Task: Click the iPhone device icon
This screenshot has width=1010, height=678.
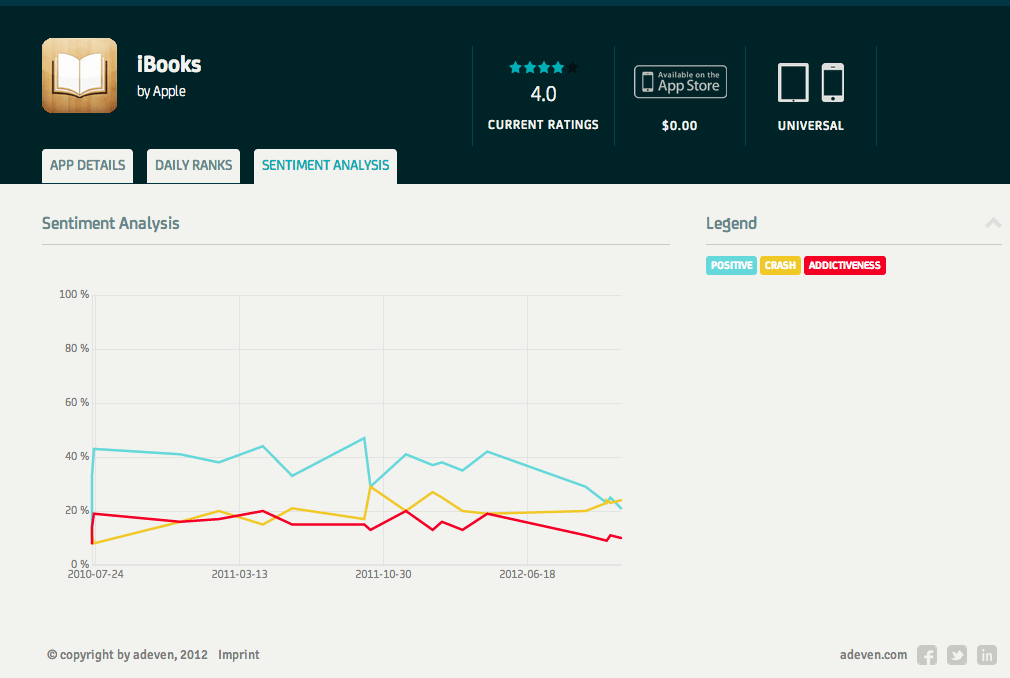Action: click(x=833, y=83)
